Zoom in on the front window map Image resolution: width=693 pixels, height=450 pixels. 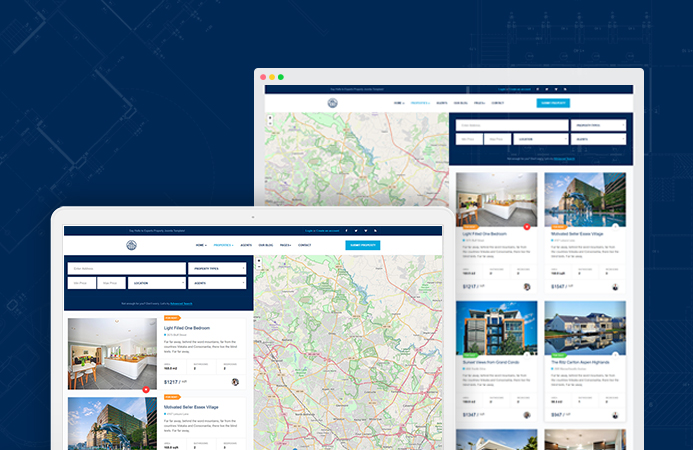259,261
